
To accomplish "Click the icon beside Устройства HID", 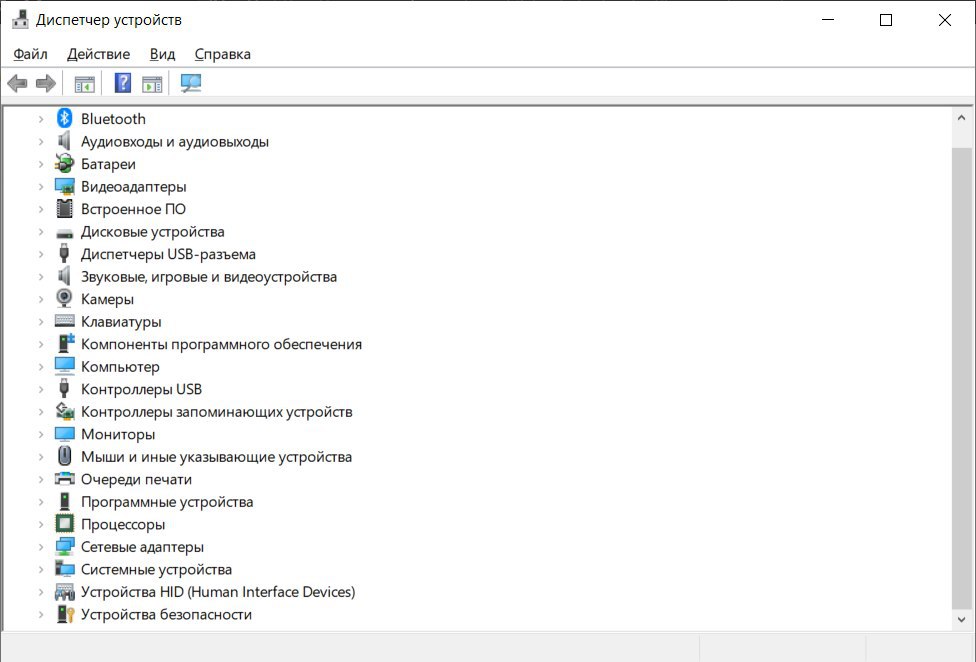I will coord(64,592).
